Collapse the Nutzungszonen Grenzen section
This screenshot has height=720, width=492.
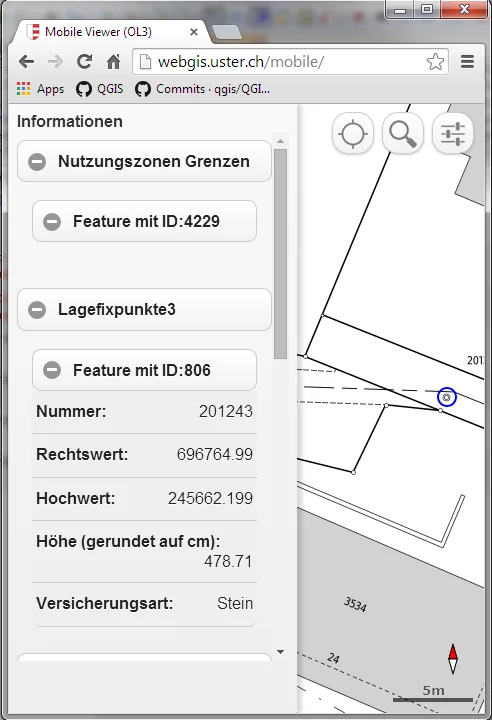(x=144, y=161)
